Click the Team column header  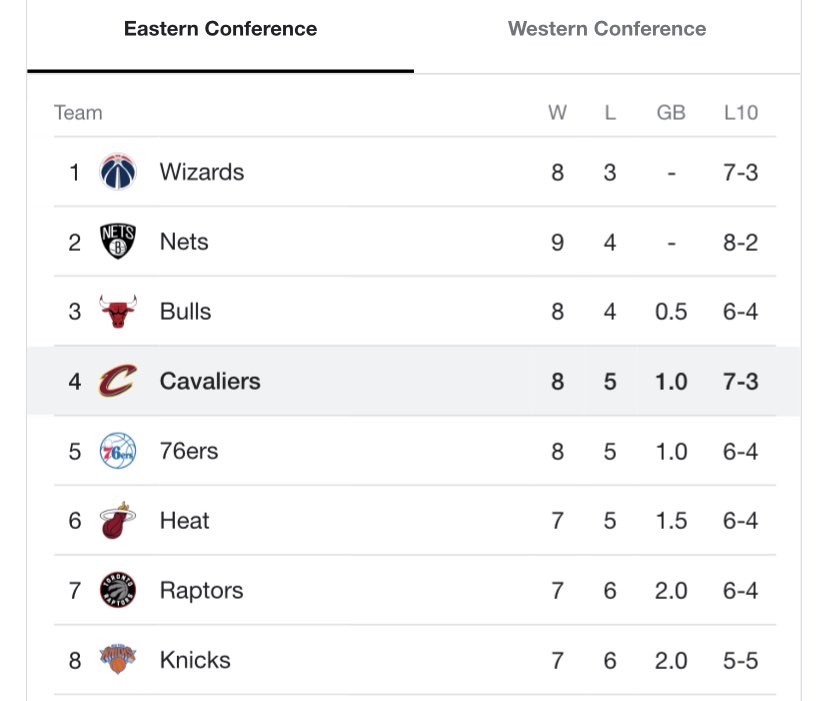(x=78, y=113)
